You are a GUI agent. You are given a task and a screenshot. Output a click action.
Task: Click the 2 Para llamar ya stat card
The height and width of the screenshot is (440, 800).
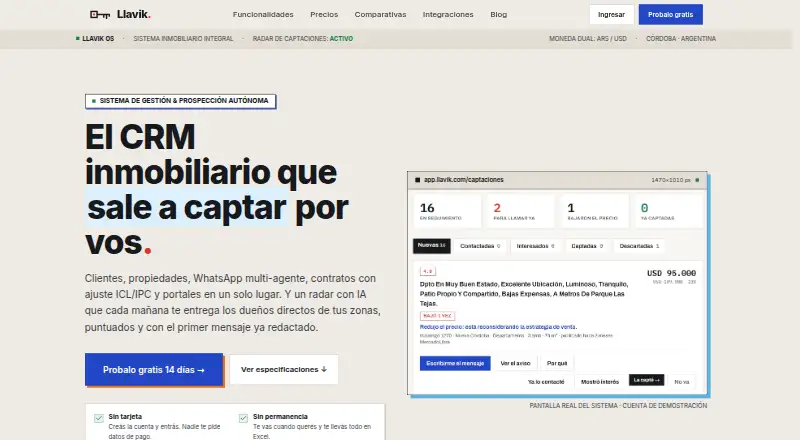pyautogui.click(x=520, y=211)
